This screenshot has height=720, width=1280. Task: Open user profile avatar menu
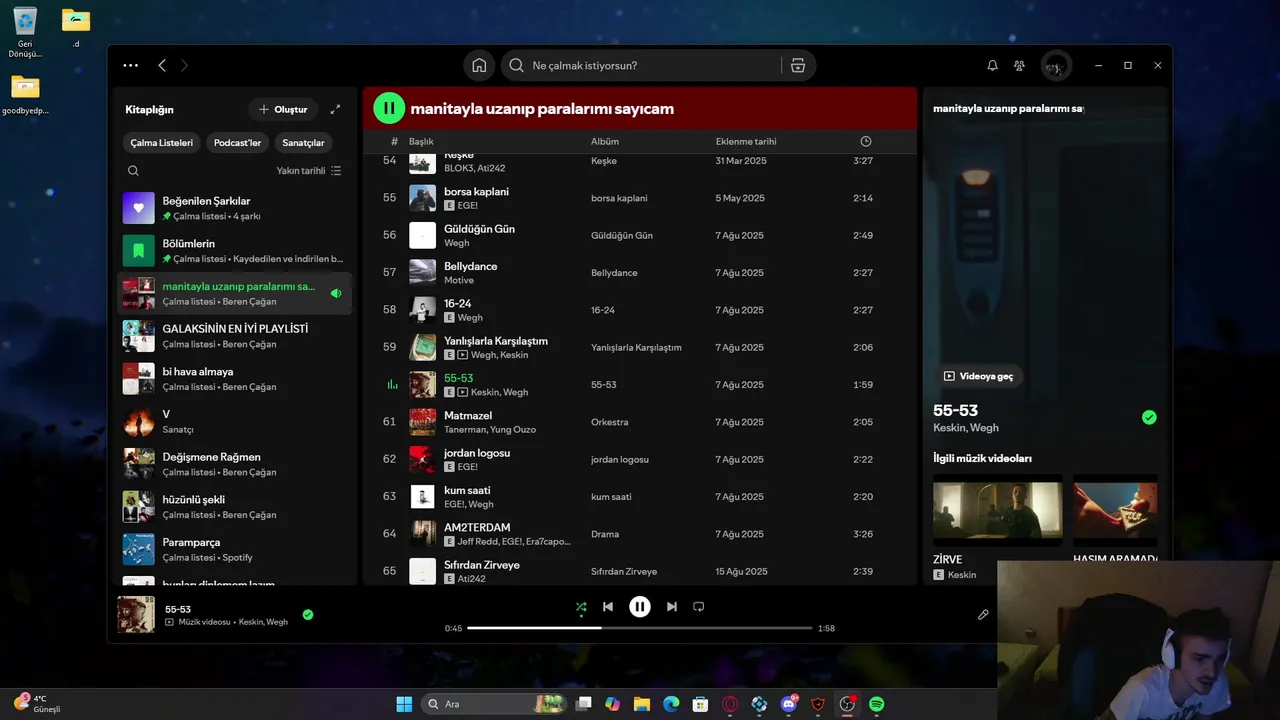(x=1056, y=65)
